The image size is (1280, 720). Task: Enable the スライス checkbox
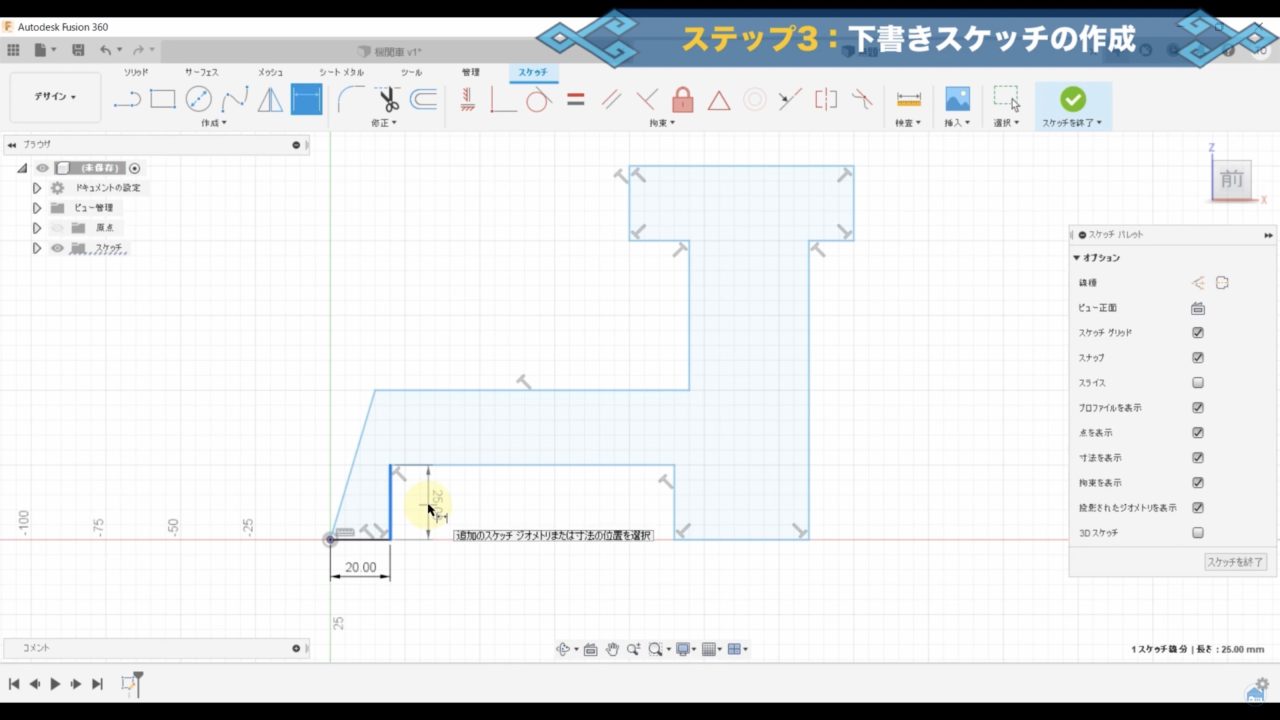[x=1198, y=383]
